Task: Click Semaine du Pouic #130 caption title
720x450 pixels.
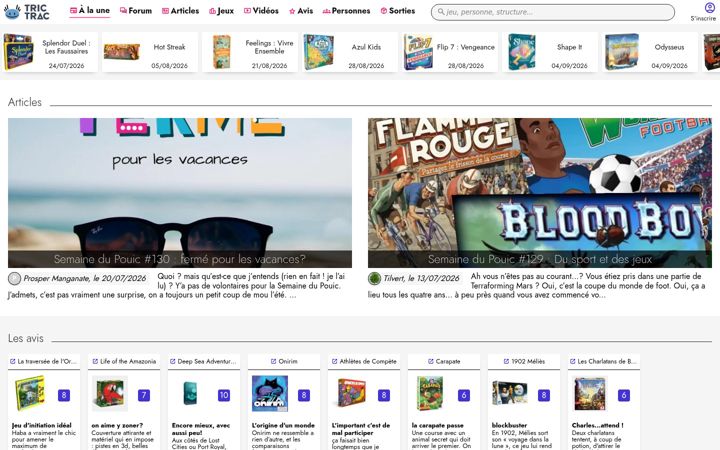Action: [x=180, y=259]
